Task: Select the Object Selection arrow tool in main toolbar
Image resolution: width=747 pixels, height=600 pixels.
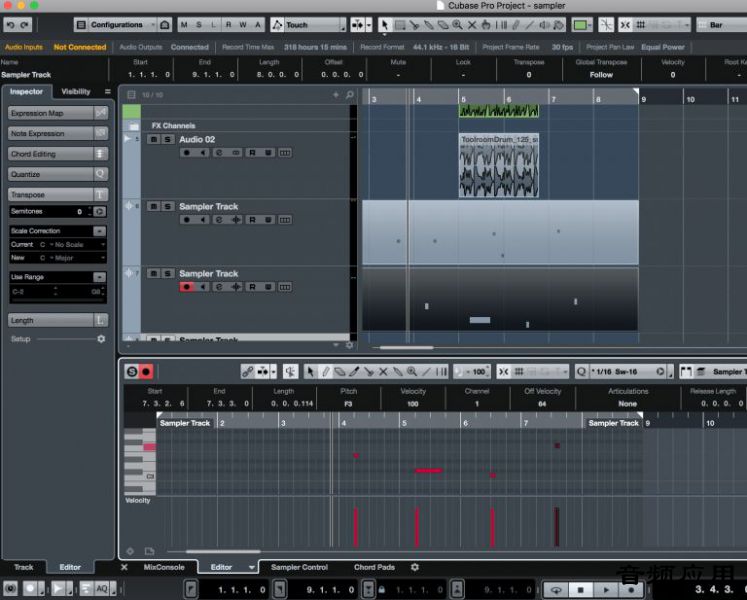Action: [385, 25]
